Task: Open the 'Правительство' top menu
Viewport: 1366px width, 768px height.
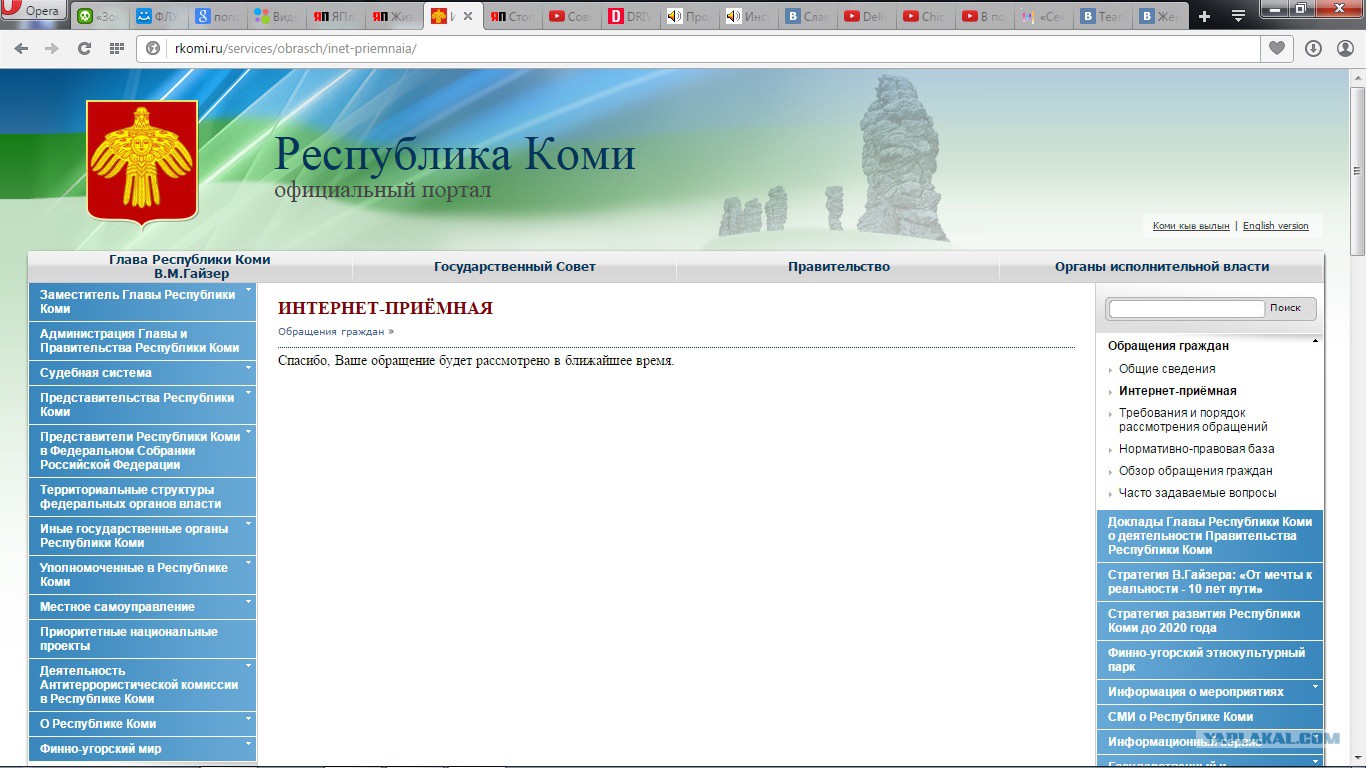Action: pyautogui.click(x=838, y=266)
